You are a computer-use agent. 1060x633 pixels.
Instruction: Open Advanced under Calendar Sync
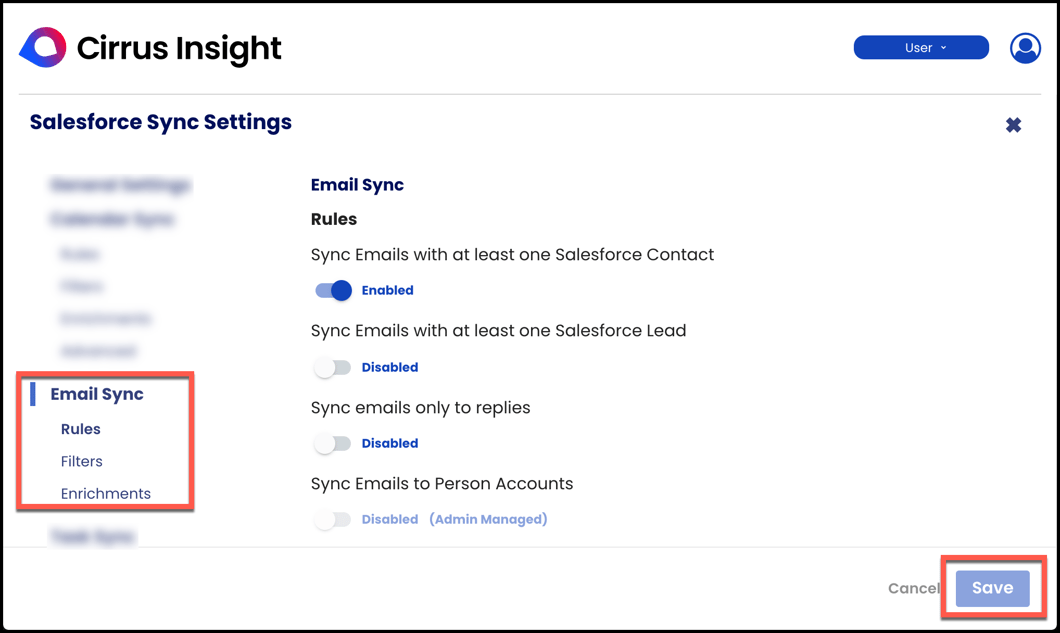(98, 351)
